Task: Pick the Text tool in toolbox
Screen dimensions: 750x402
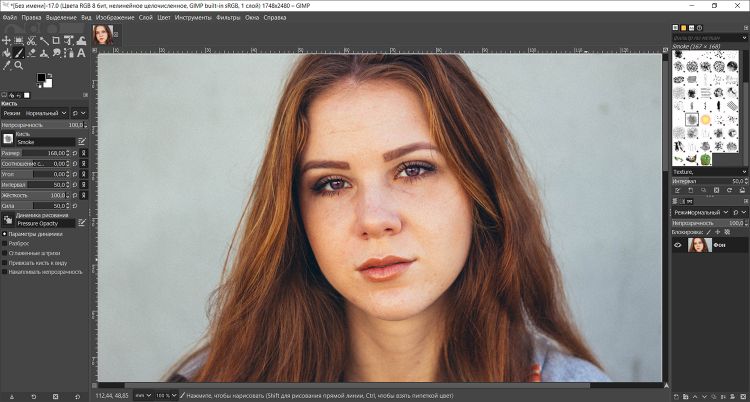Action: 82,53
